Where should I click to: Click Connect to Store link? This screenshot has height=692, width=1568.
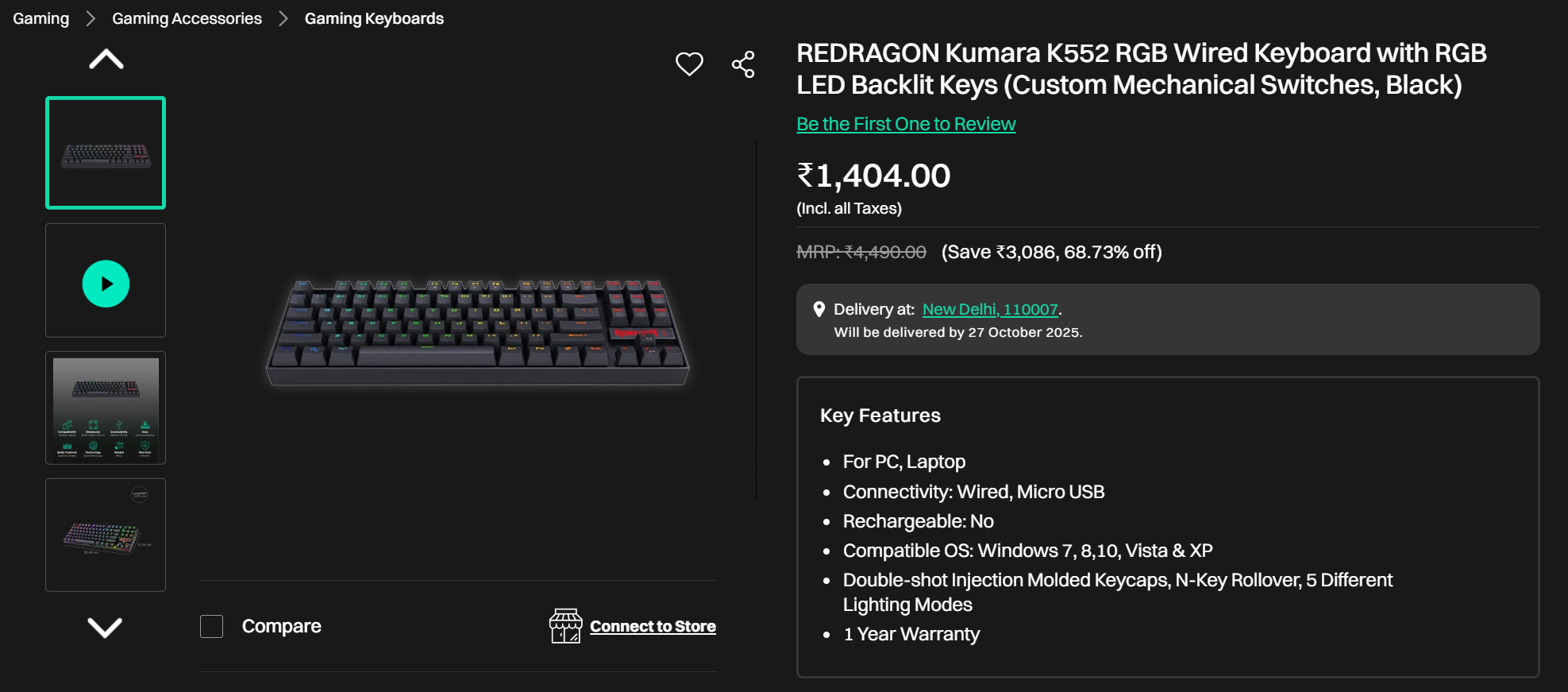point(653,626)
